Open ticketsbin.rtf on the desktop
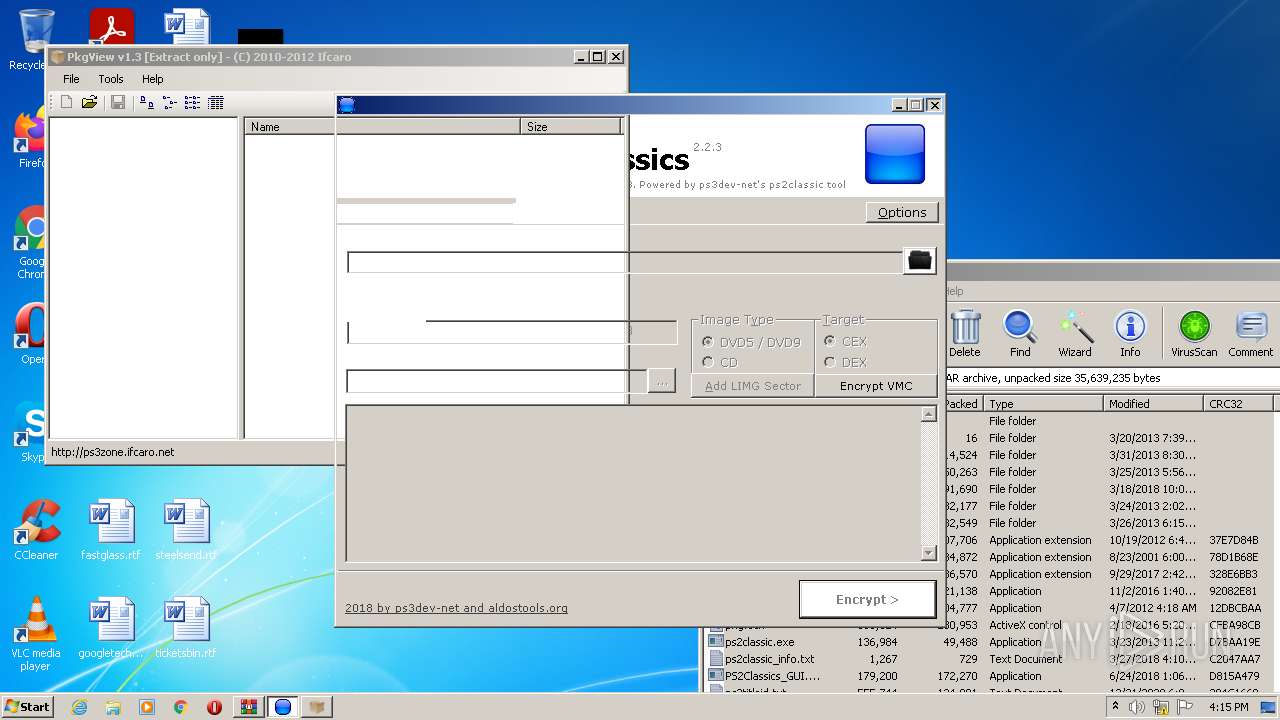1280x720 pixels. coord(186,628)
